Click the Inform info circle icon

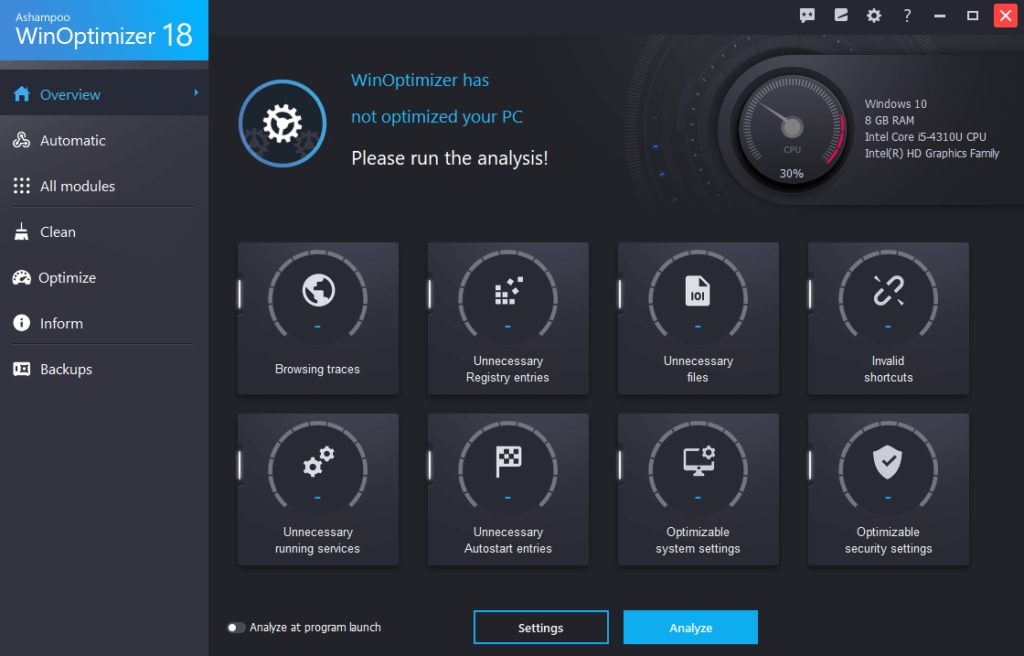[22, 323]
